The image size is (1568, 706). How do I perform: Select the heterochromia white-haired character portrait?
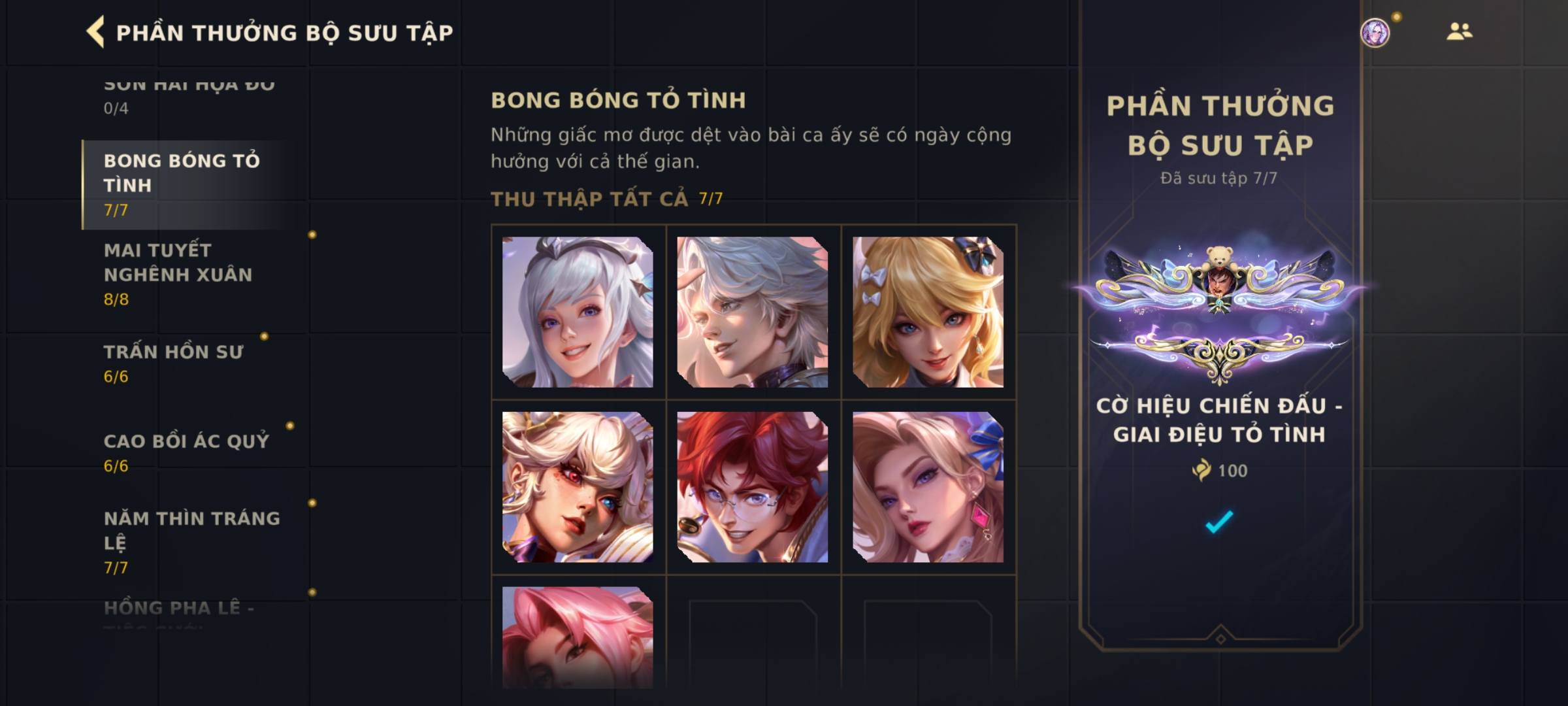[x=578, y=487]
